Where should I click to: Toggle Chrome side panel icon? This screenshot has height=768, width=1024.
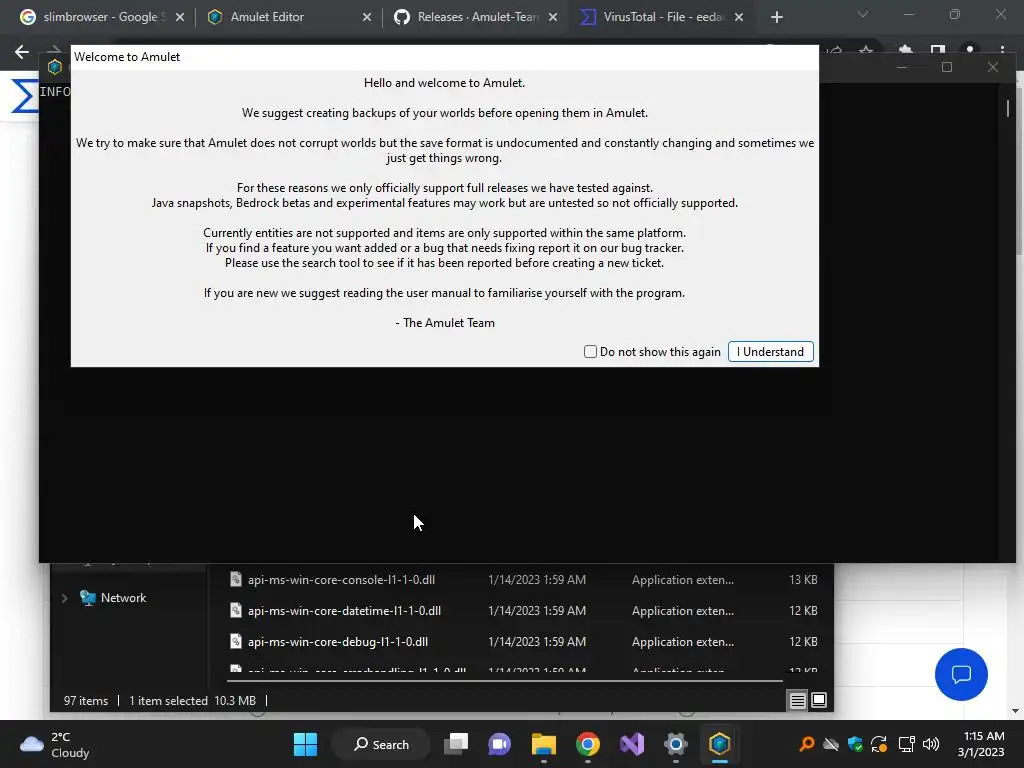pos(938,50)
